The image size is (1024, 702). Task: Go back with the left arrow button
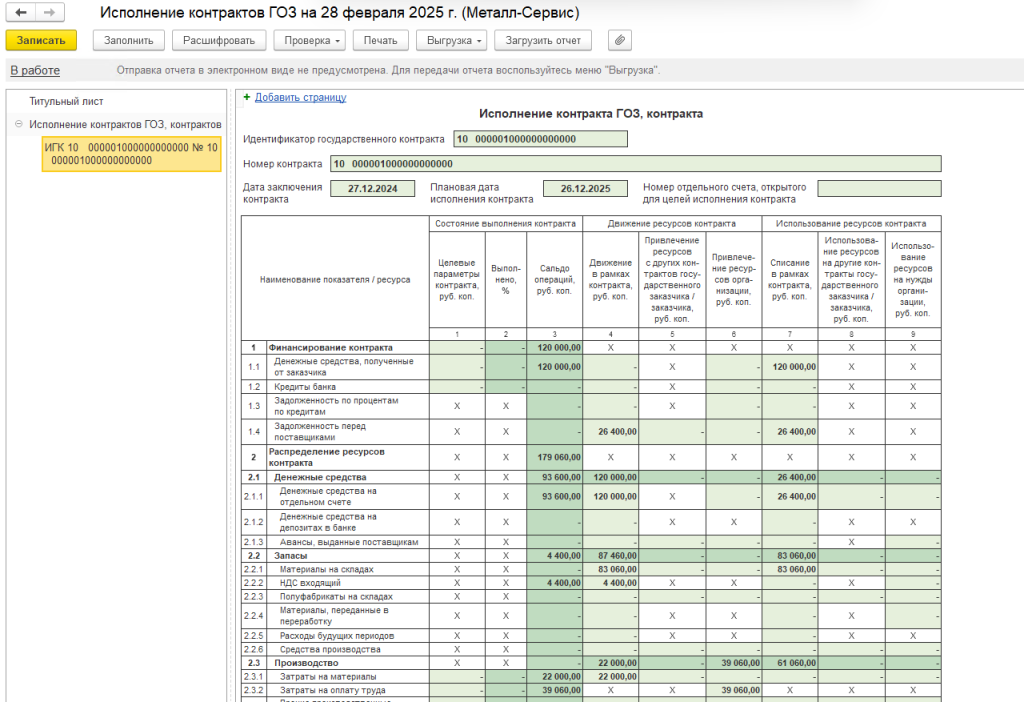[20, 12]
